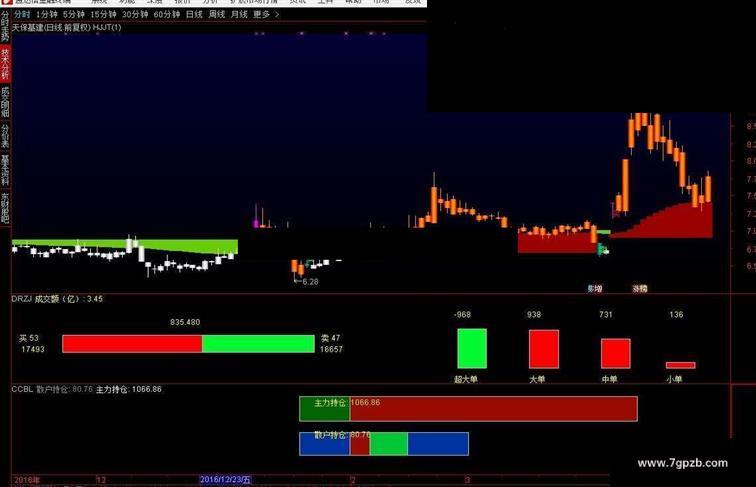
Task: Switch chart to 周线 weekly period
Action: [216, 14]
